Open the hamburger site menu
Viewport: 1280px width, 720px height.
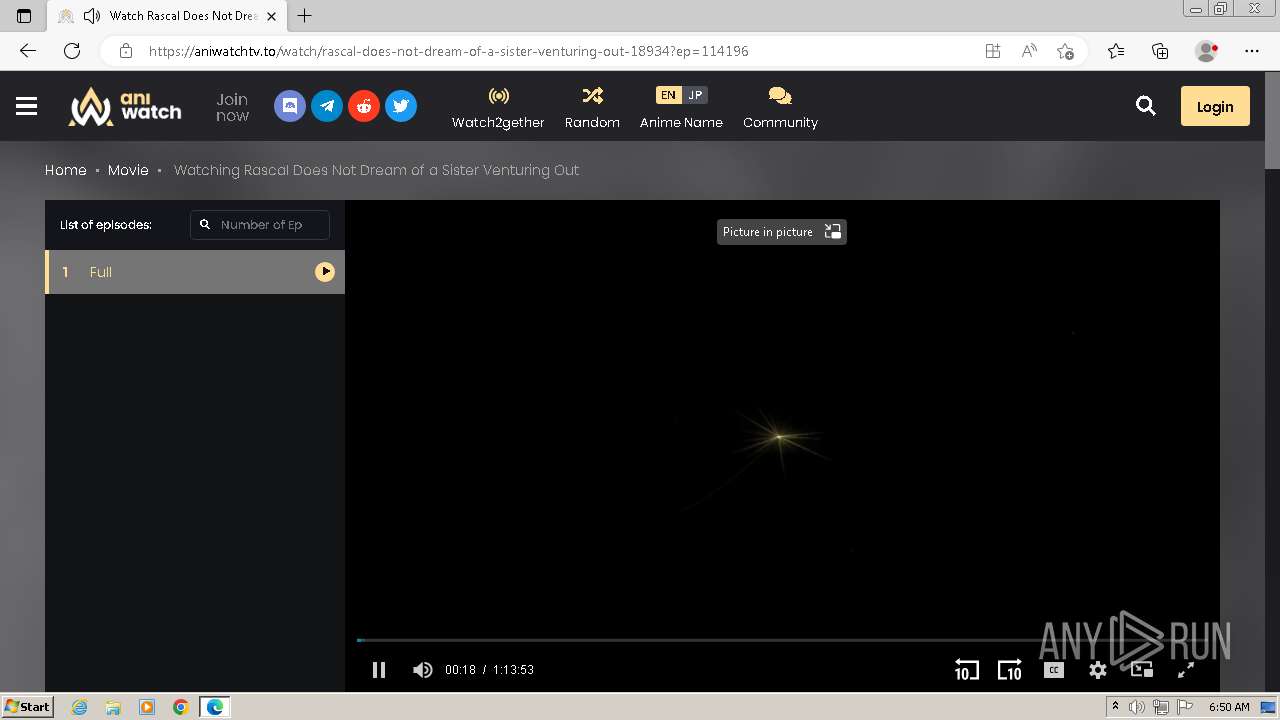27,106
